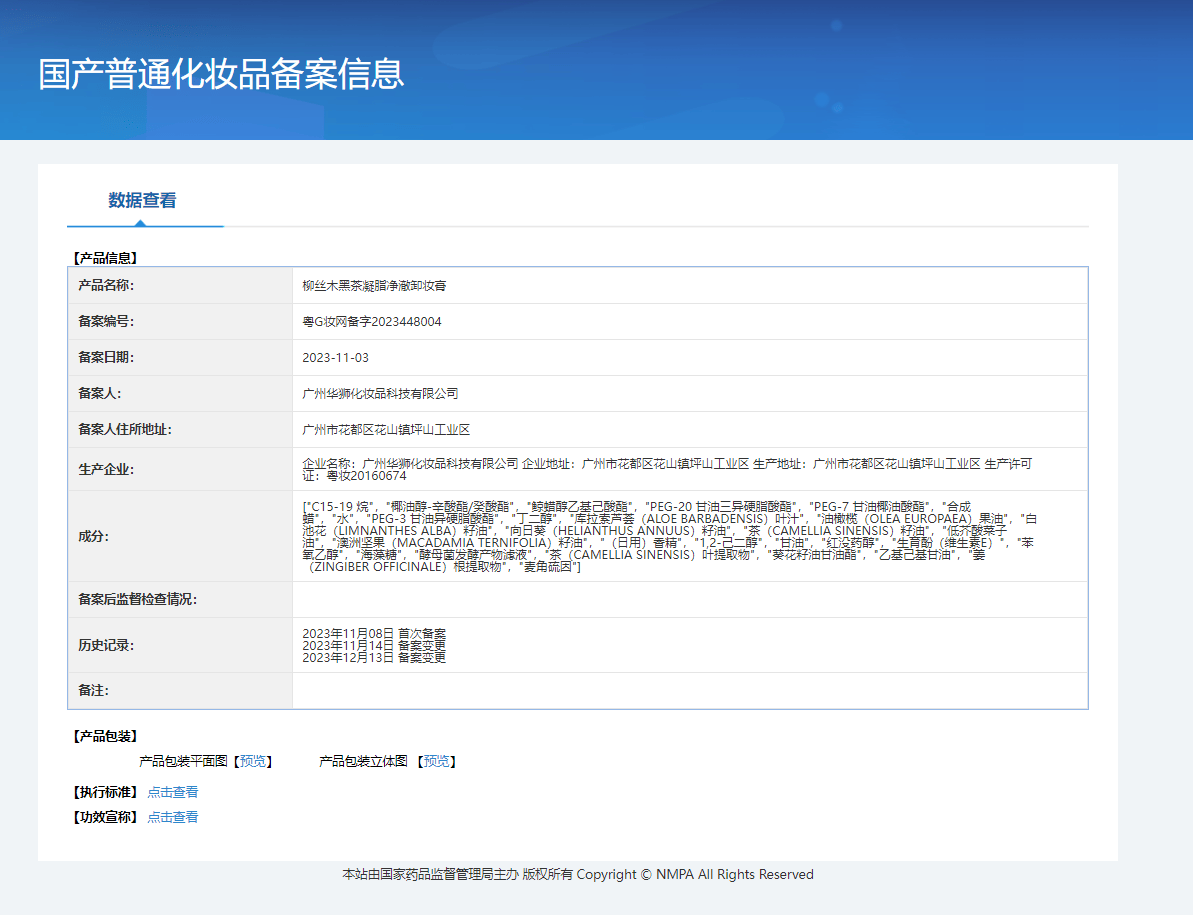Screen dimensions: 1193x915
Task: Select filing number 粤G妆网备字2023448004
Action: click(x=371, y=322)
